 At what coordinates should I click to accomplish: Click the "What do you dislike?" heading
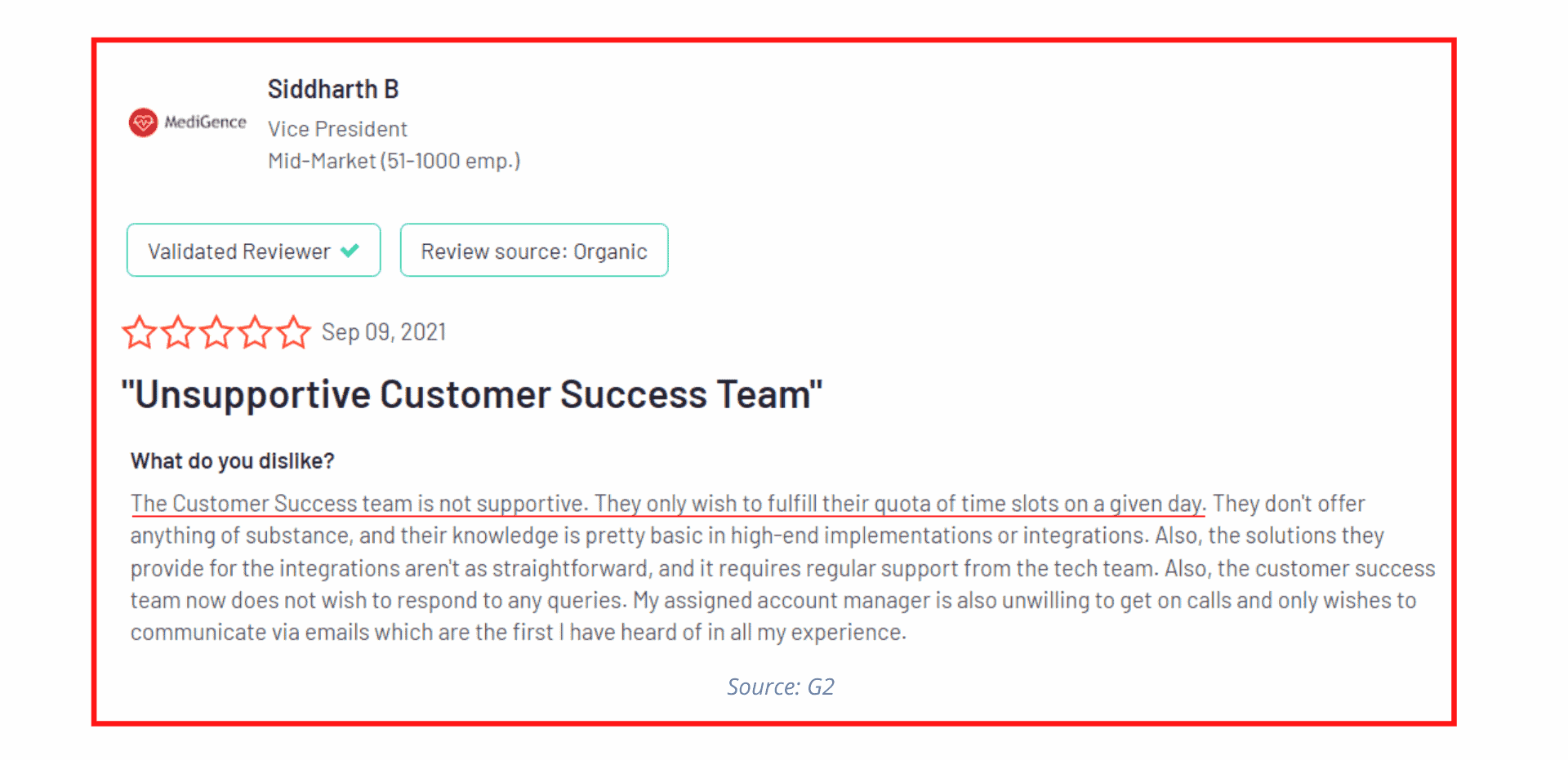click(233, 461)
